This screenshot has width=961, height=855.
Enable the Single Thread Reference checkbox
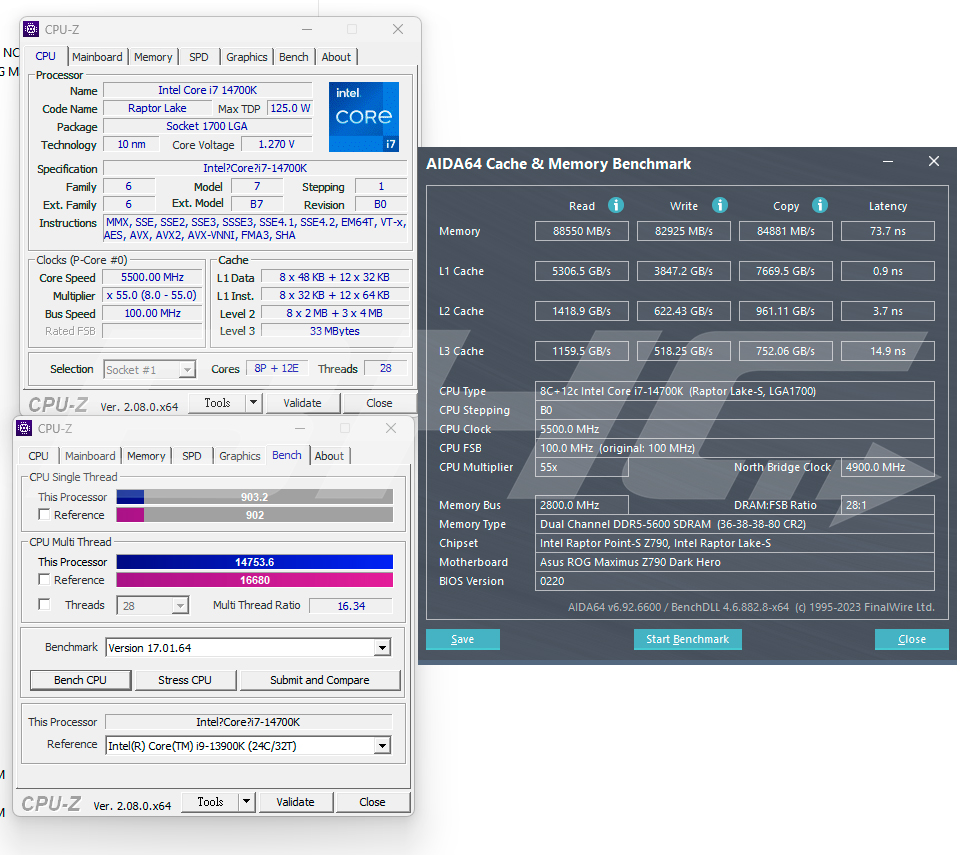pyautogui.click(x=44, y=515)
